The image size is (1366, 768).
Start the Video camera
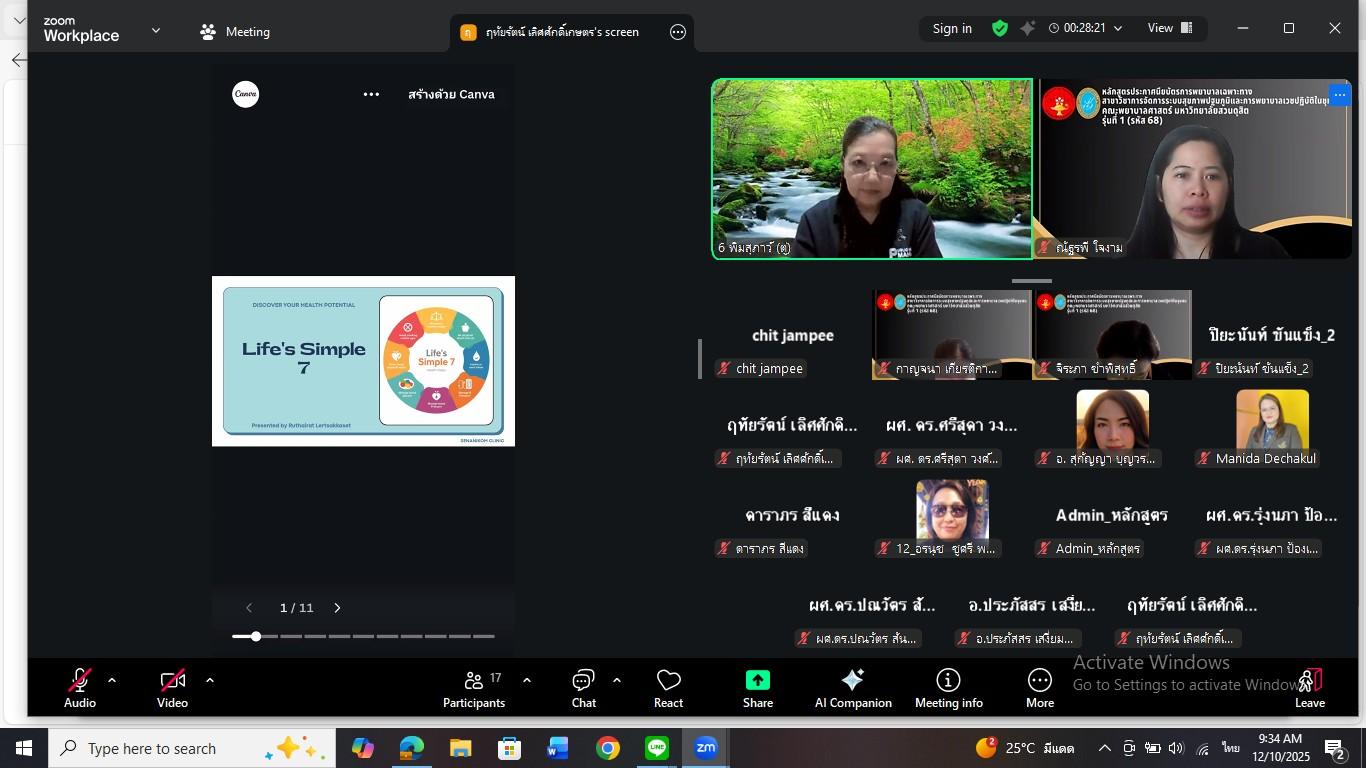(x=172, y=688)
